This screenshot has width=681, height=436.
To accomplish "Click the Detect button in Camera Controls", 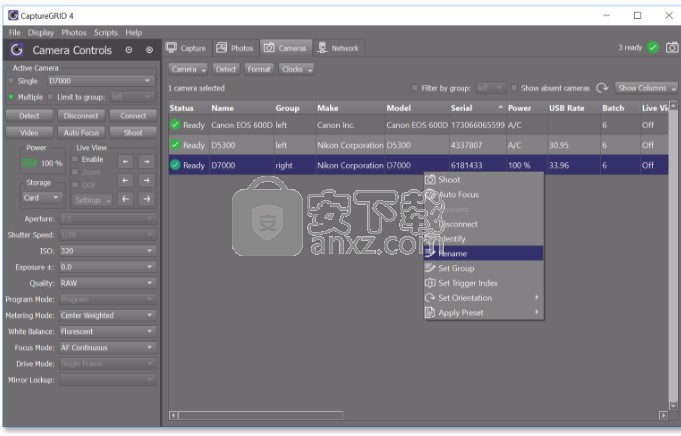I will point(29,116).
